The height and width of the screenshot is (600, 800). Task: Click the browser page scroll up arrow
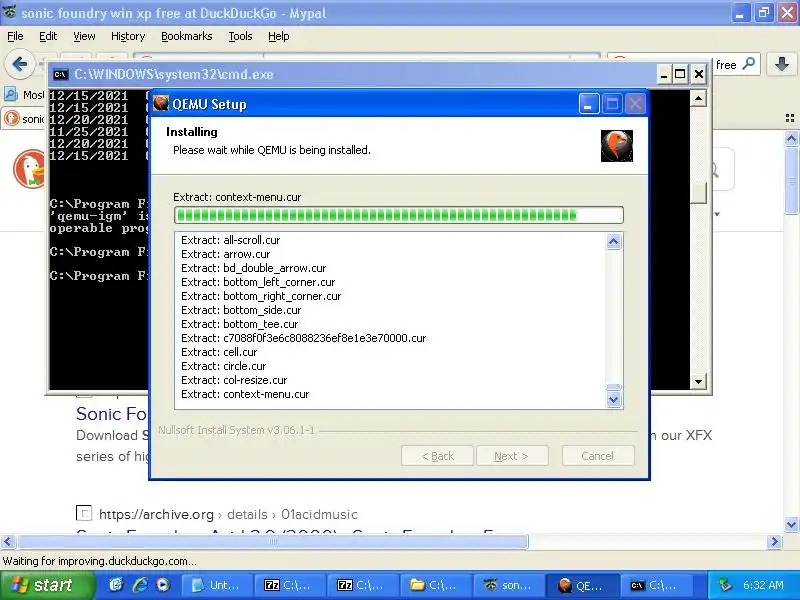(791, 138)
